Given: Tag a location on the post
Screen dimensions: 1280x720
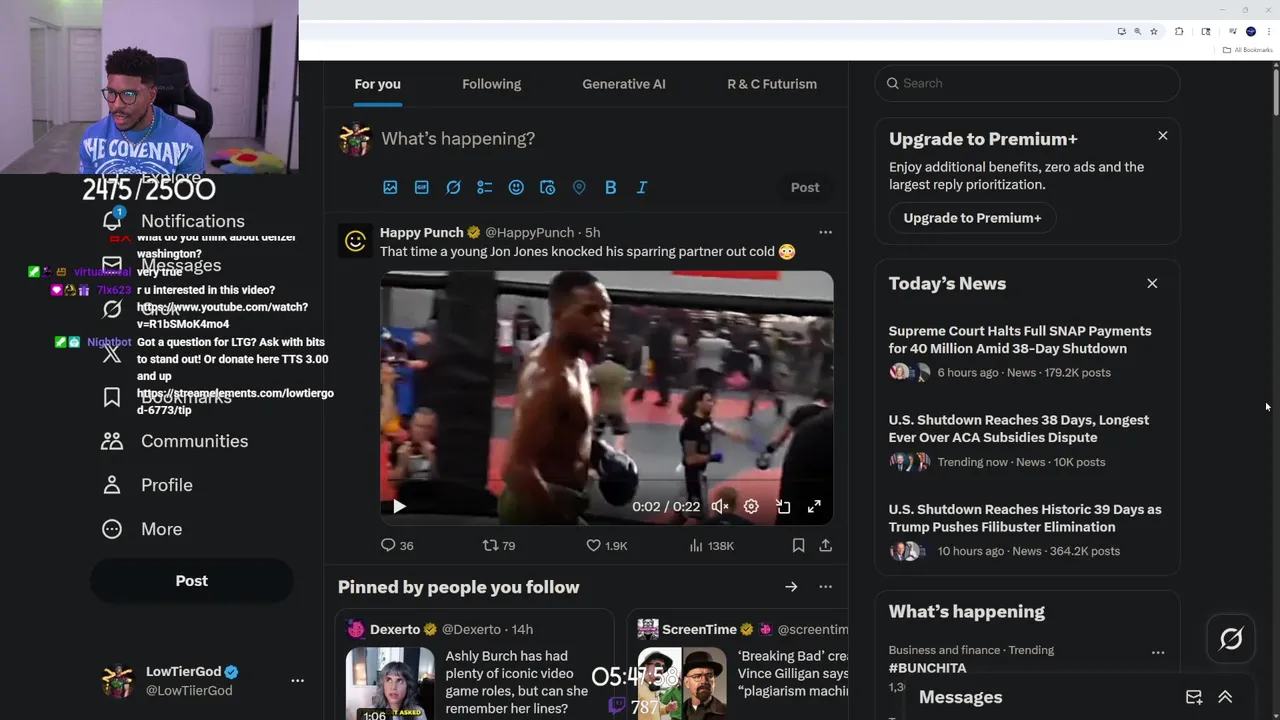Looking at the screenshot, I should (x=579, y=187).
